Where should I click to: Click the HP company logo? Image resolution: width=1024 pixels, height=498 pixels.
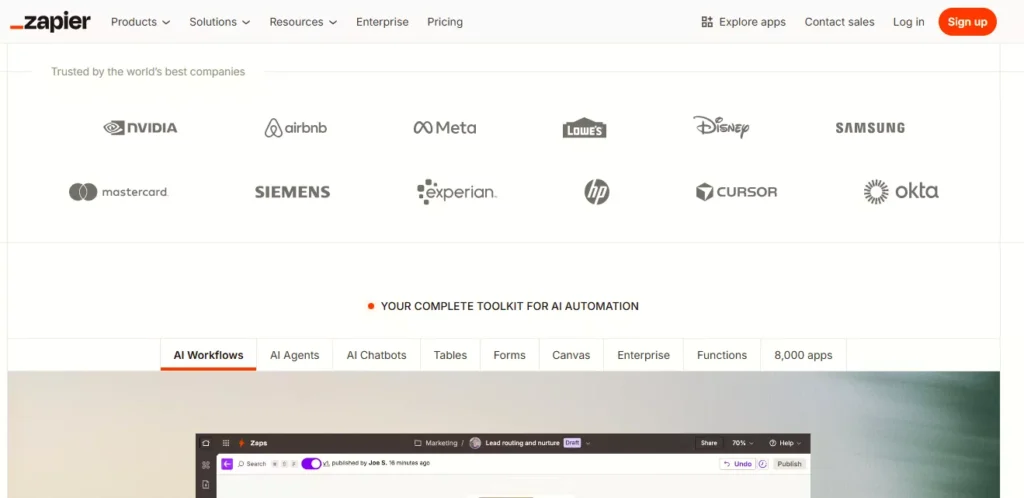tap(596, 192)
